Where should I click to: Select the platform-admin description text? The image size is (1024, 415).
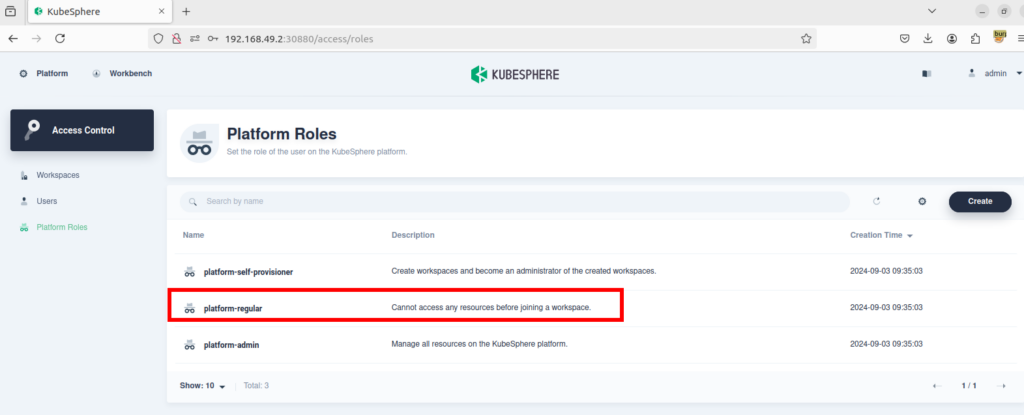pos(479,344)
